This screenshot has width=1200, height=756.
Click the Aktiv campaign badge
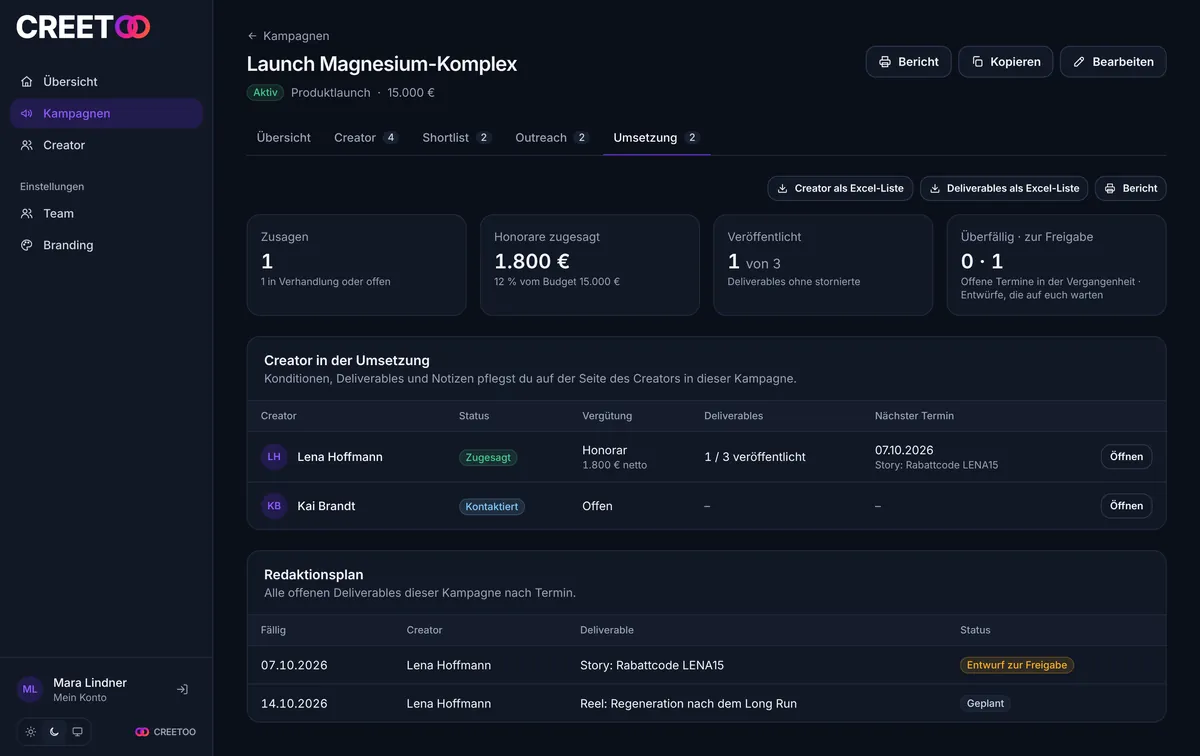[265, 92]
